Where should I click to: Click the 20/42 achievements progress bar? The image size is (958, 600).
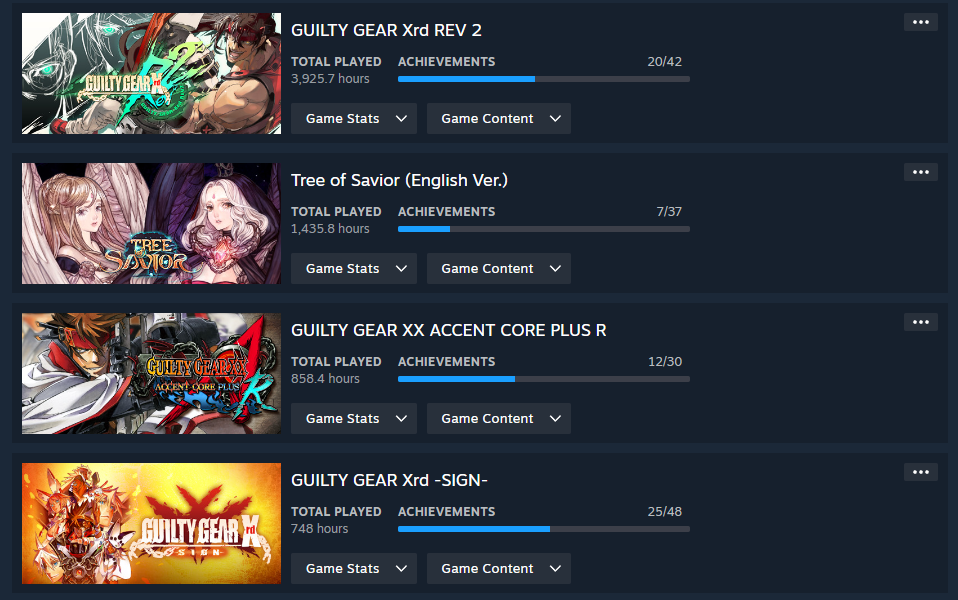[x=544, y=79]
